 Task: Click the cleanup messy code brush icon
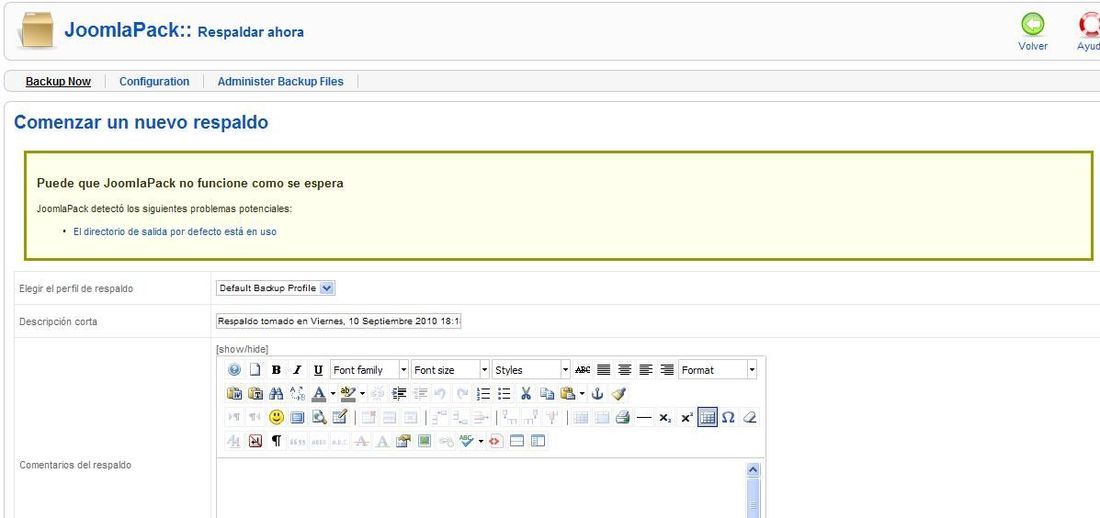point(618,394)
